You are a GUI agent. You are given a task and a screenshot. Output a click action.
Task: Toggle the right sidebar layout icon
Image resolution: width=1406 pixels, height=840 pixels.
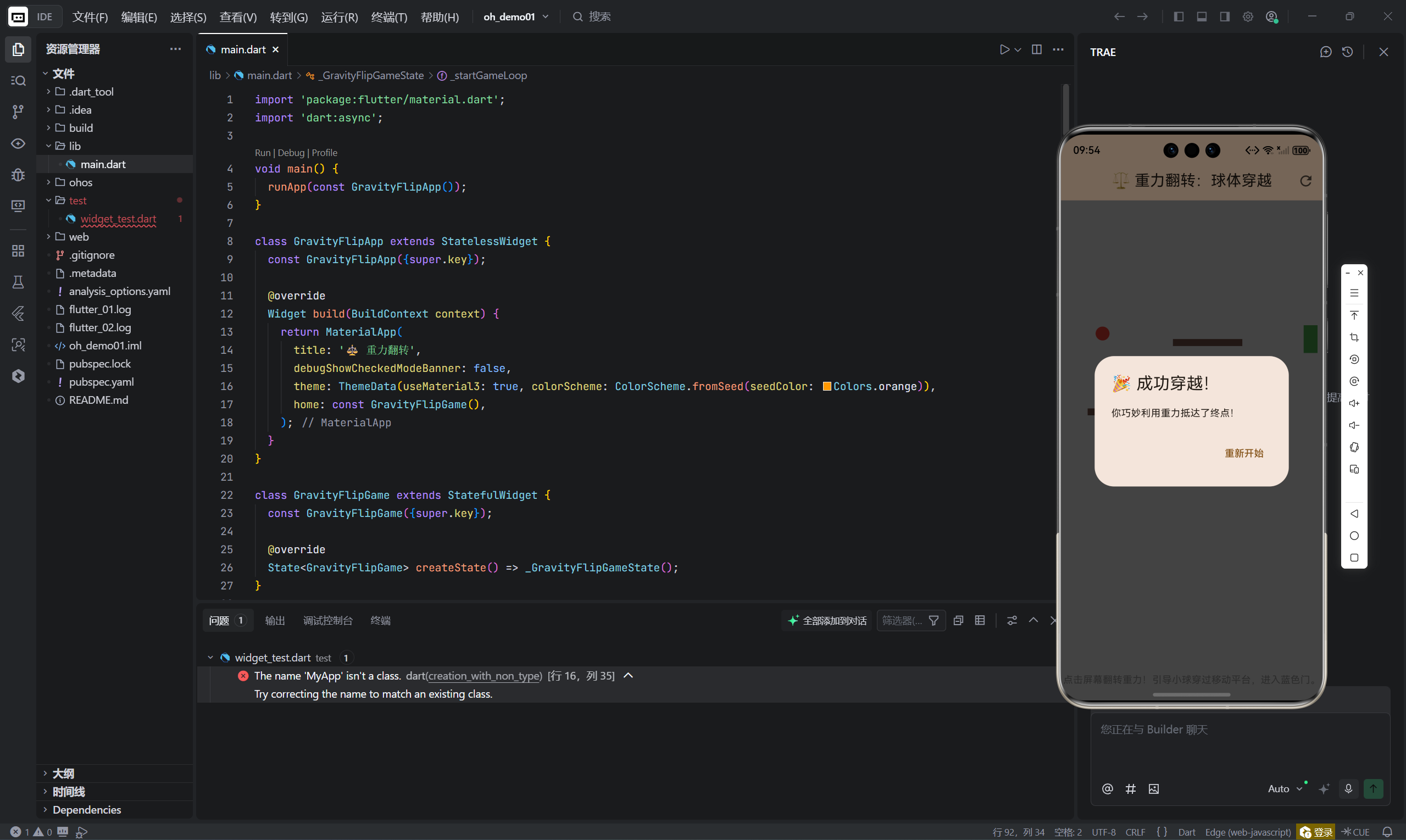tap(1225, 16)
